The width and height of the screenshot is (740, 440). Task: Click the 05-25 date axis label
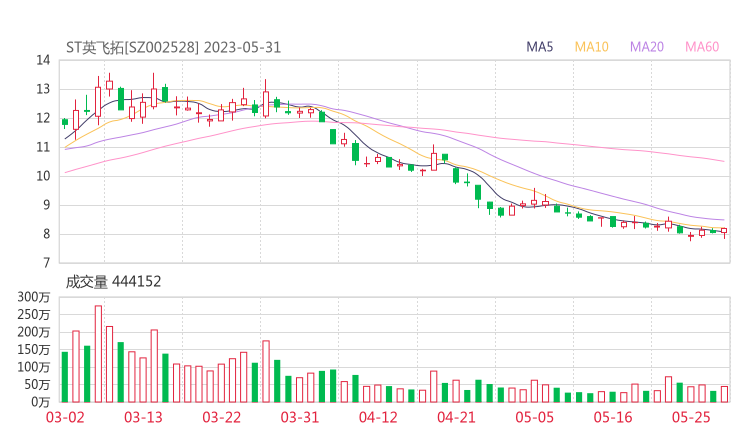coord(691,417)
